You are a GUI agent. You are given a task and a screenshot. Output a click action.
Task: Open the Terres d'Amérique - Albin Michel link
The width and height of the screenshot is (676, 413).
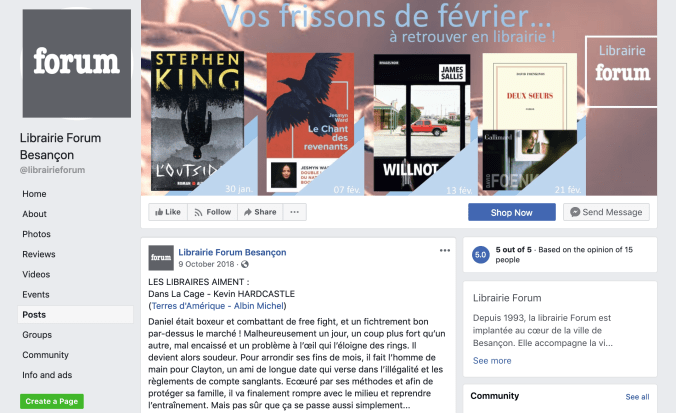click(218, 306)
